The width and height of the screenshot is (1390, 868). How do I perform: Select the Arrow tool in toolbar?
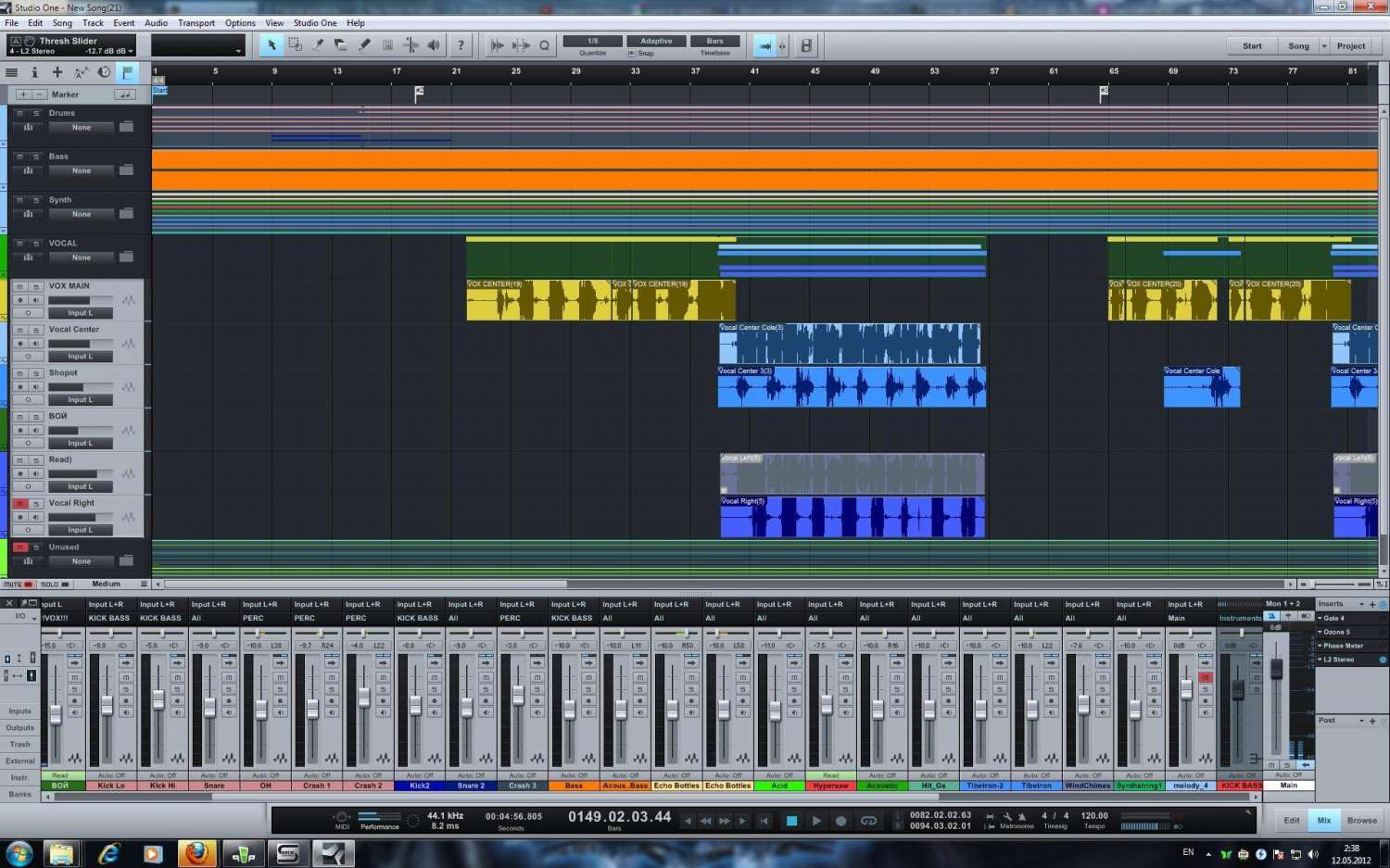click(x=272, y=45)
